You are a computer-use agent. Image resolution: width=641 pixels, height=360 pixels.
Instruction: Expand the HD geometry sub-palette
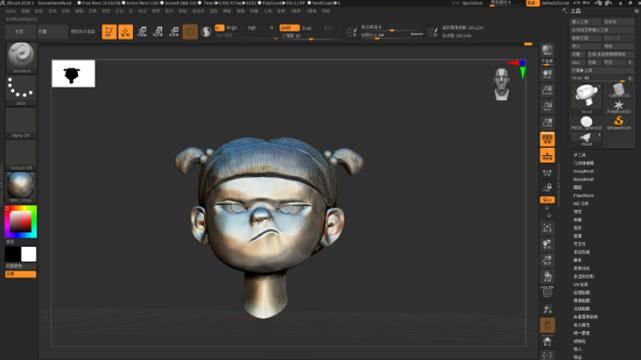point(580,203)
